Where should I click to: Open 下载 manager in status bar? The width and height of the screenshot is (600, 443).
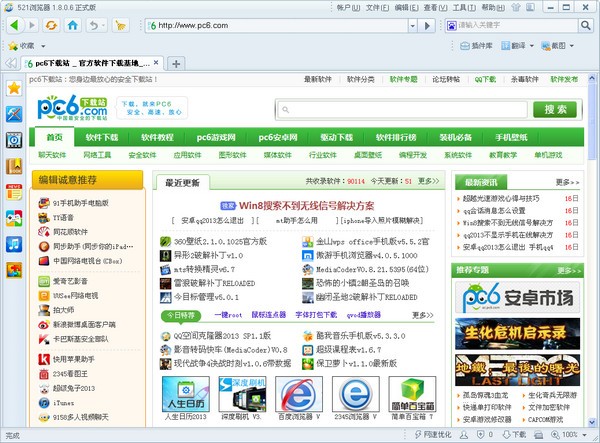click(x=514, y=435)
